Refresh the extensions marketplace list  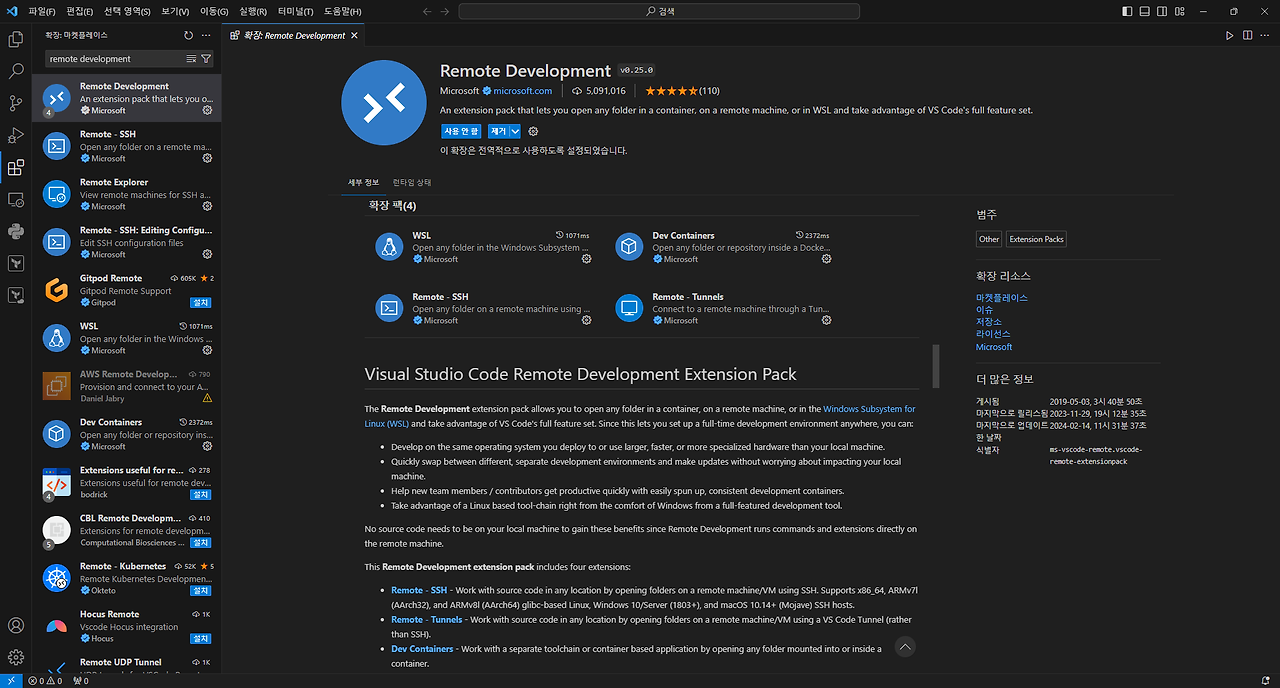189,35
